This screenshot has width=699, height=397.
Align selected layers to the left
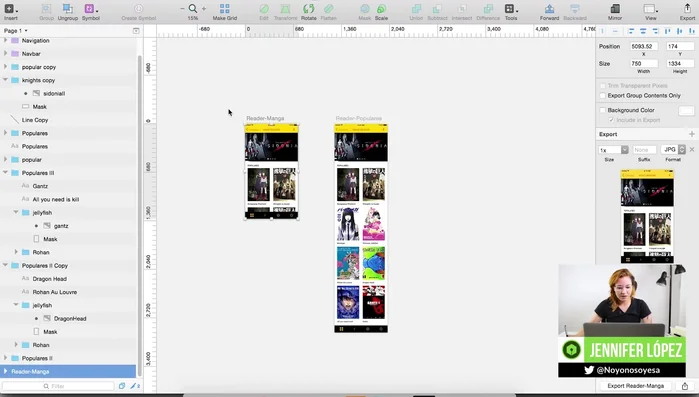(x=631, y=31)
